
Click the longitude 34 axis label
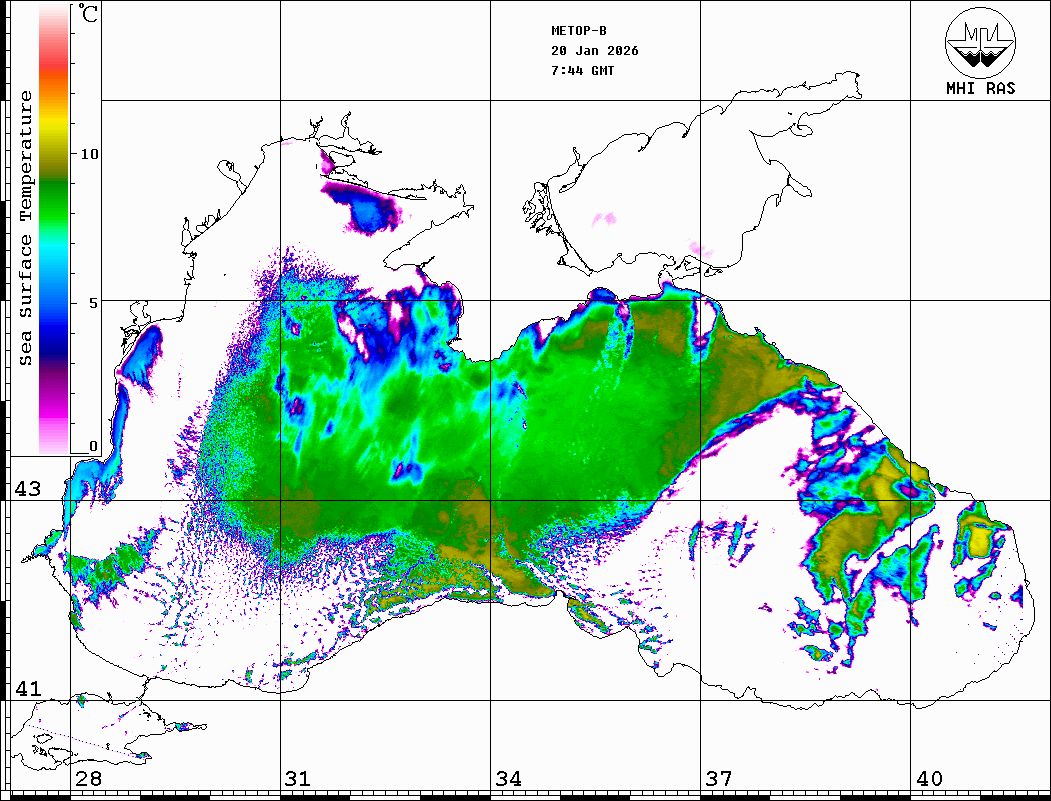[508, 779]
